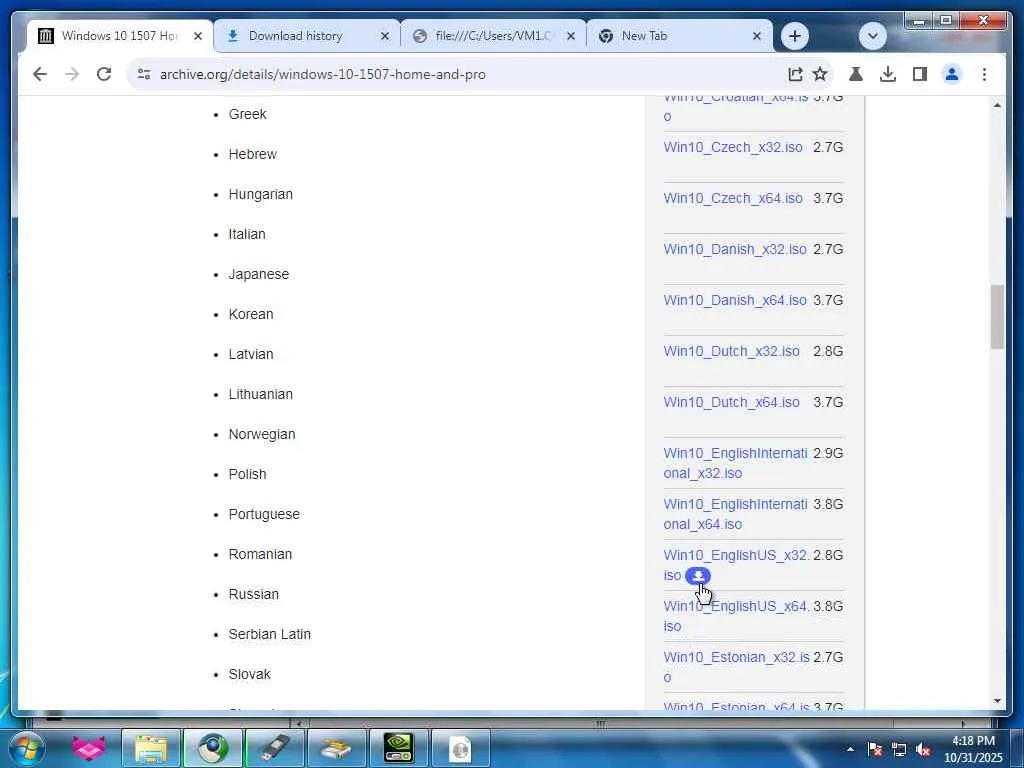This screenshot has width=1024, height=768.
Task: Open the NVIDIA taskbar icon
Action: point(398,748)
